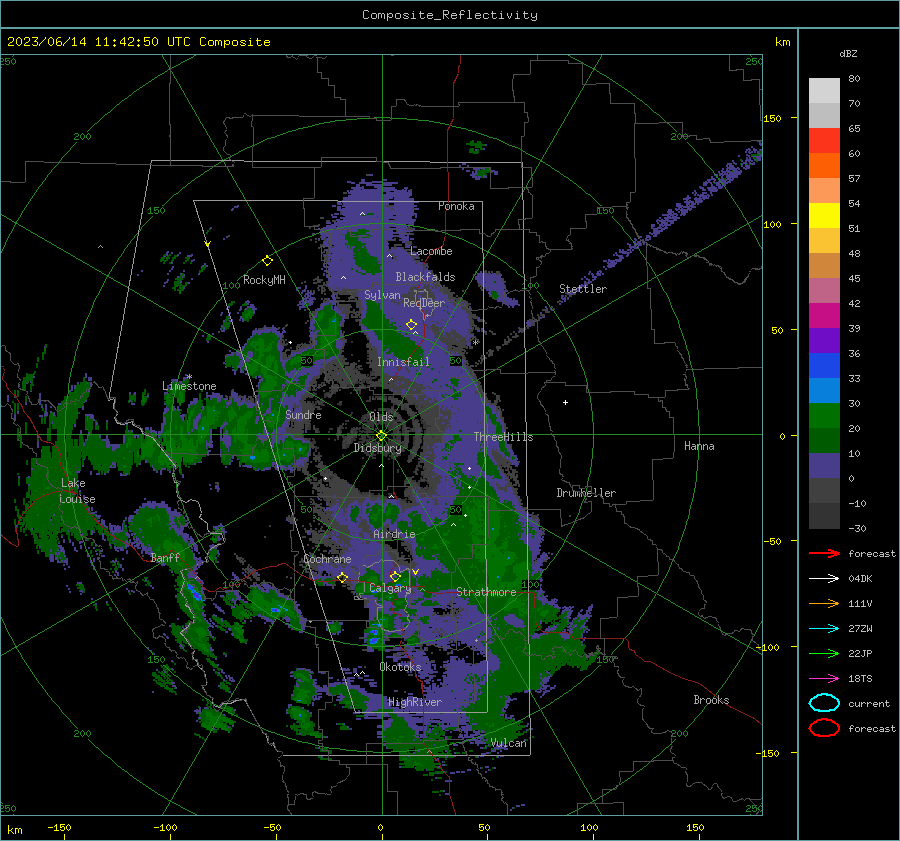Select the Hanna label
Viewport: 900px width, 841px height.
point(699,446)
